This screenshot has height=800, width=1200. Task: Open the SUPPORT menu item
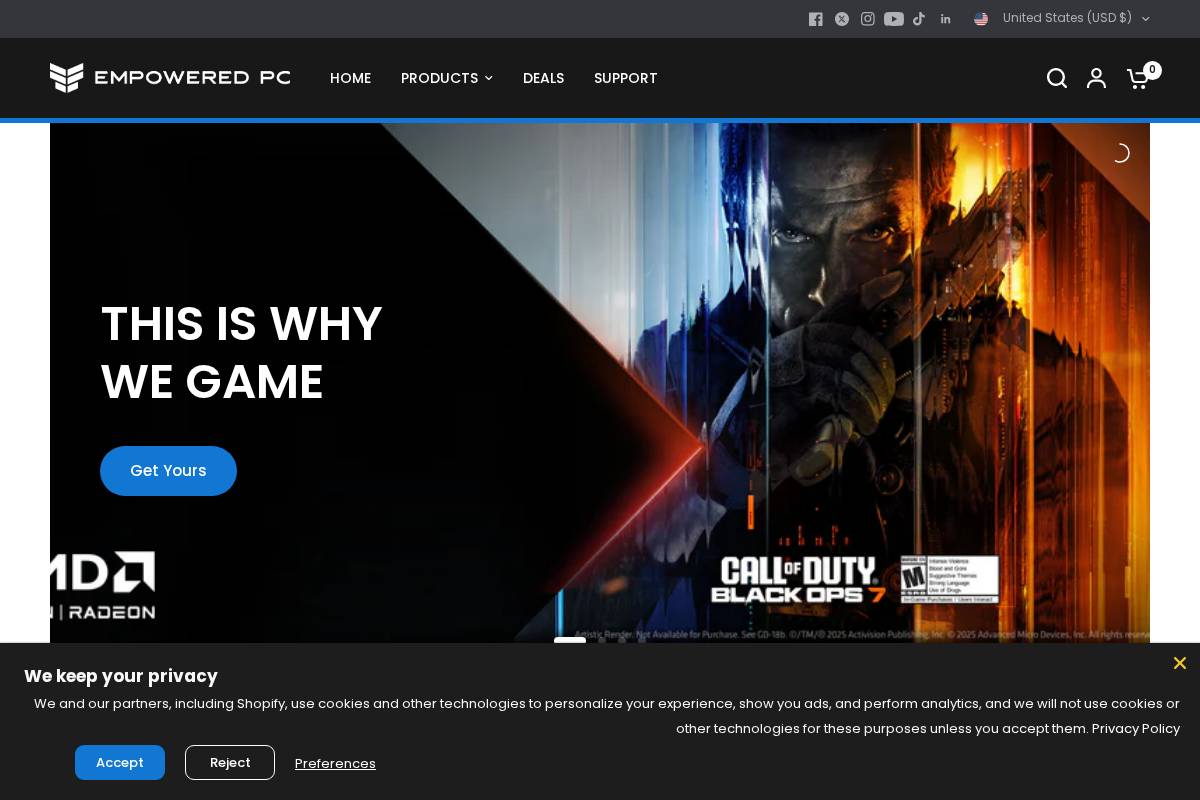pos(625,78)
